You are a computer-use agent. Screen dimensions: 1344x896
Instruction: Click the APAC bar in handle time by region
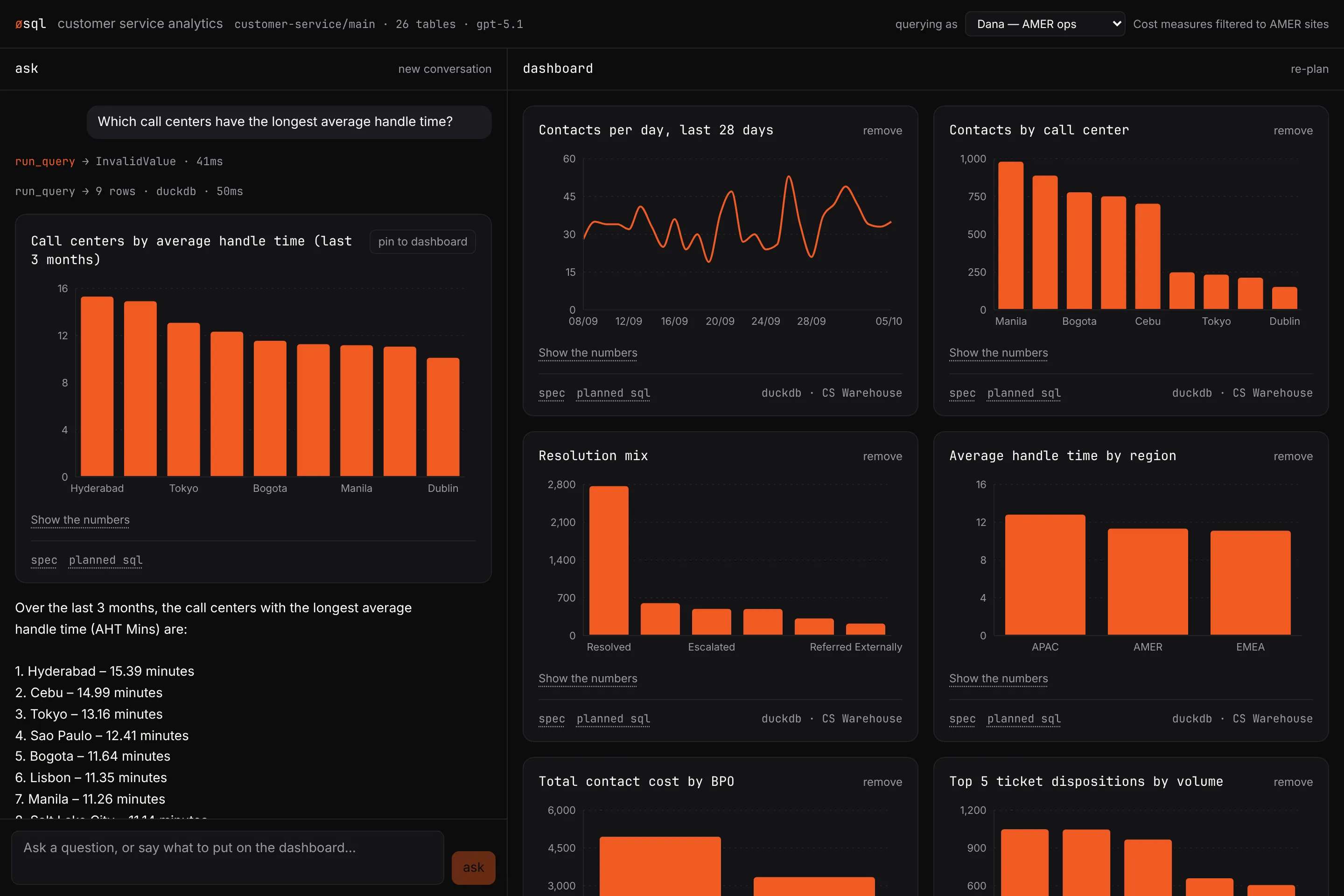(1045, 575)
